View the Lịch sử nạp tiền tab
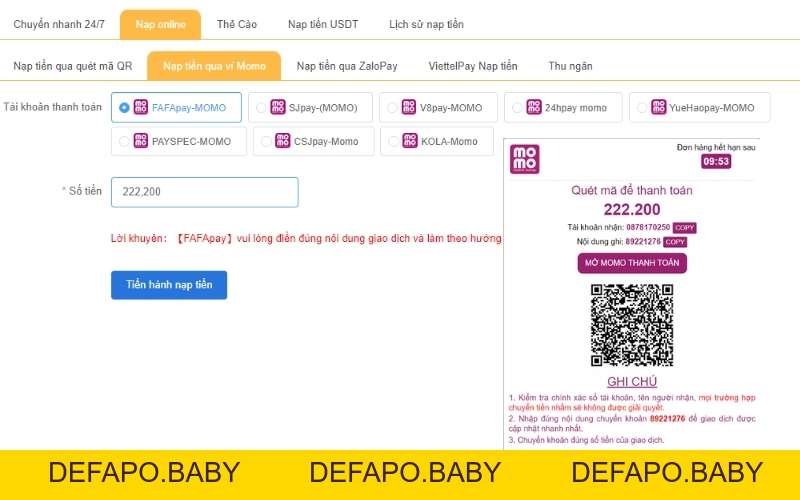The height and width of the screenshot is (500, 800). (x=426, y=24)
